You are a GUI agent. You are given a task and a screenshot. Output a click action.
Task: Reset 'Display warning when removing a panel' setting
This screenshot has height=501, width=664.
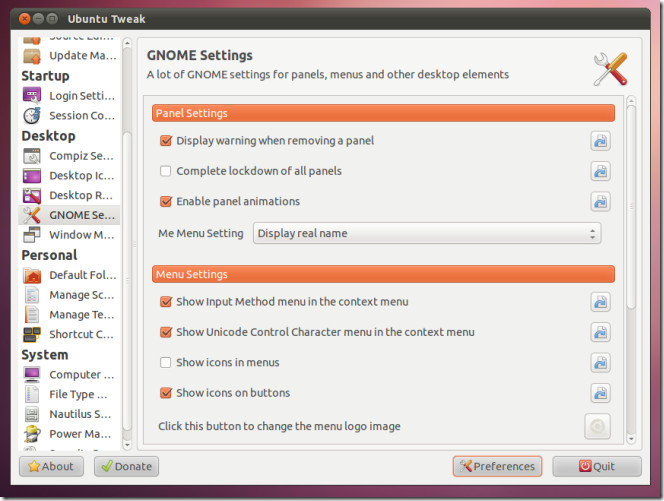pos(600,141)
